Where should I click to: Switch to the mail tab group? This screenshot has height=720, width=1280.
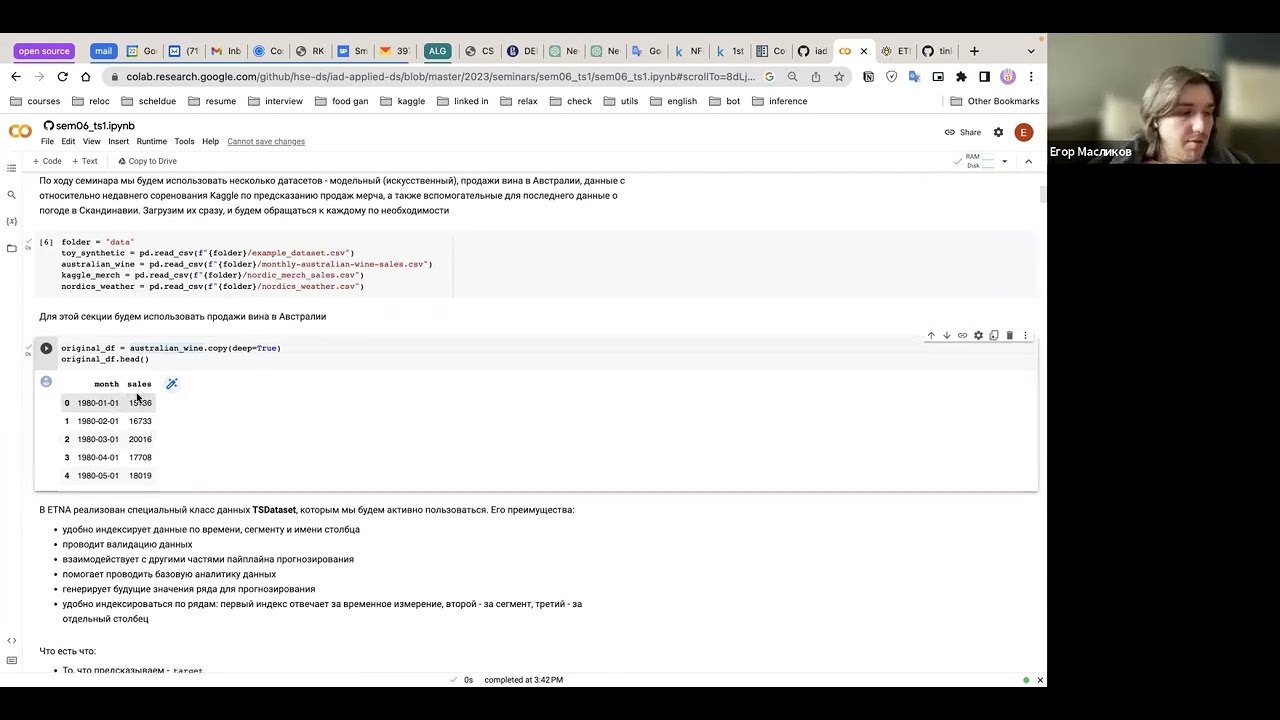103,51
